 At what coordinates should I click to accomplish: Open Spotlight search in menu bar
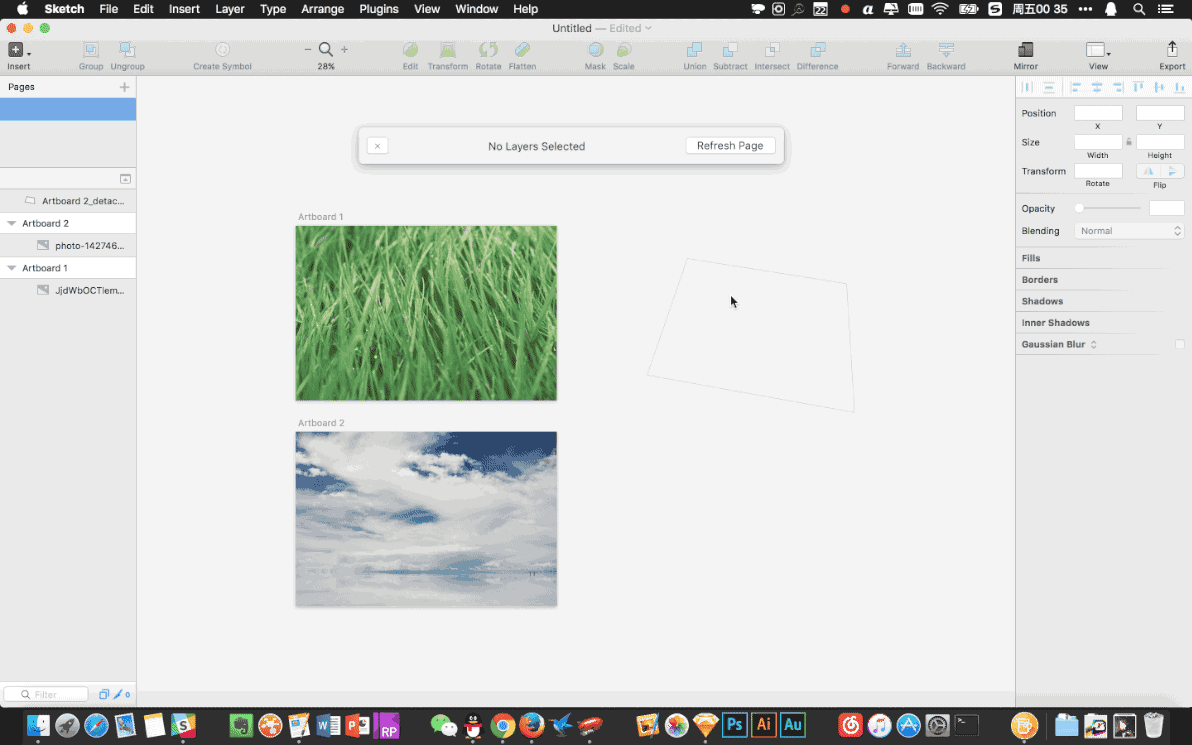pyautogui.click(x=1139, y=9)
